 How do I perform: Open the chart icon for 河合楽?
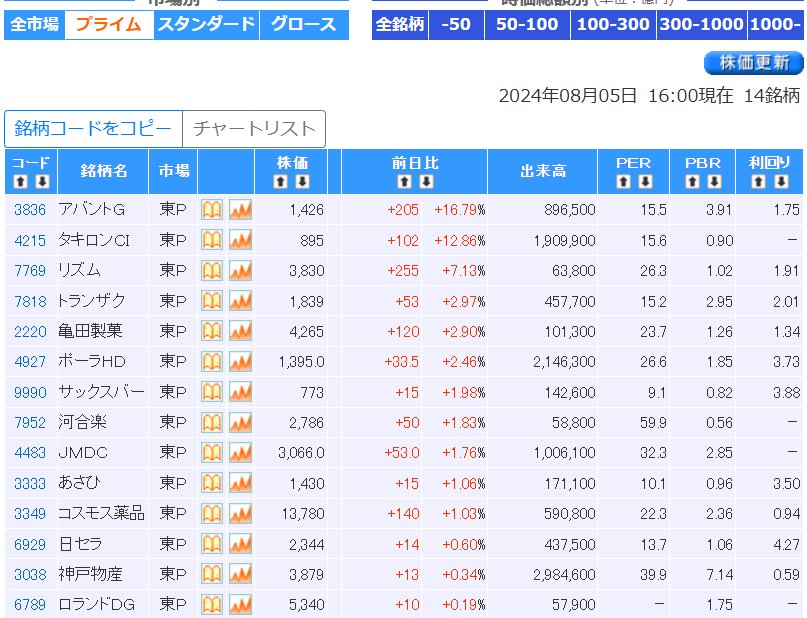(x=240, y=422)
